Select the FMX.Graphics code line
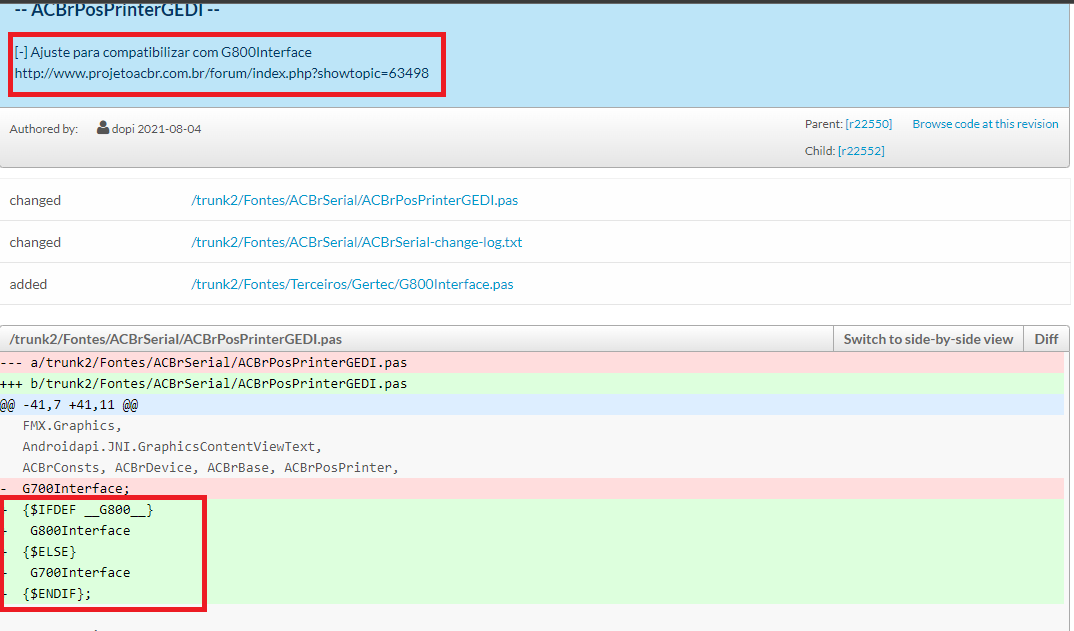 point(532,425)
